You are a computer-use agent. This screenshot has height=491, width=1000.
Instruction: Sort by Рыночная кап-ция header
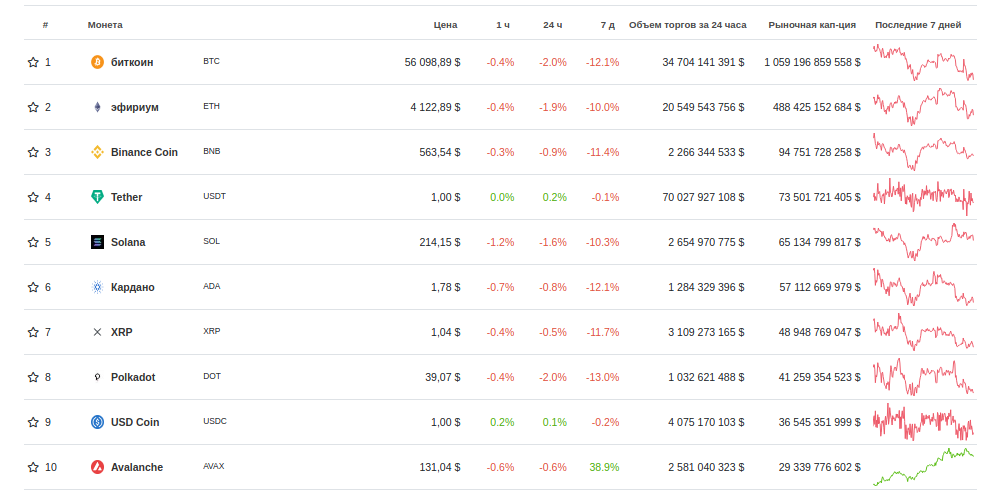coord(812,25)
